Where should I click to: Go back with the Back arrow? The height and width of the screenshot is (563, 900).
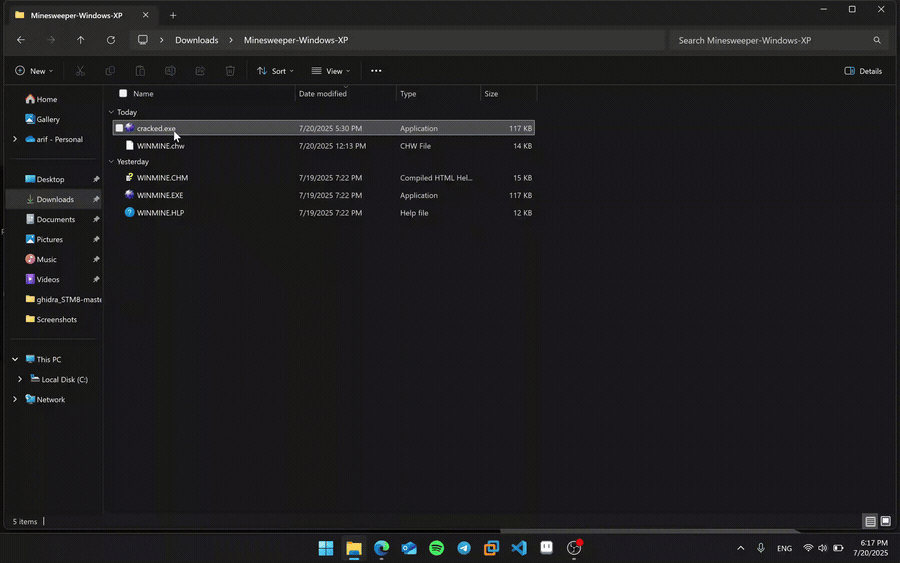click(21, 40)
